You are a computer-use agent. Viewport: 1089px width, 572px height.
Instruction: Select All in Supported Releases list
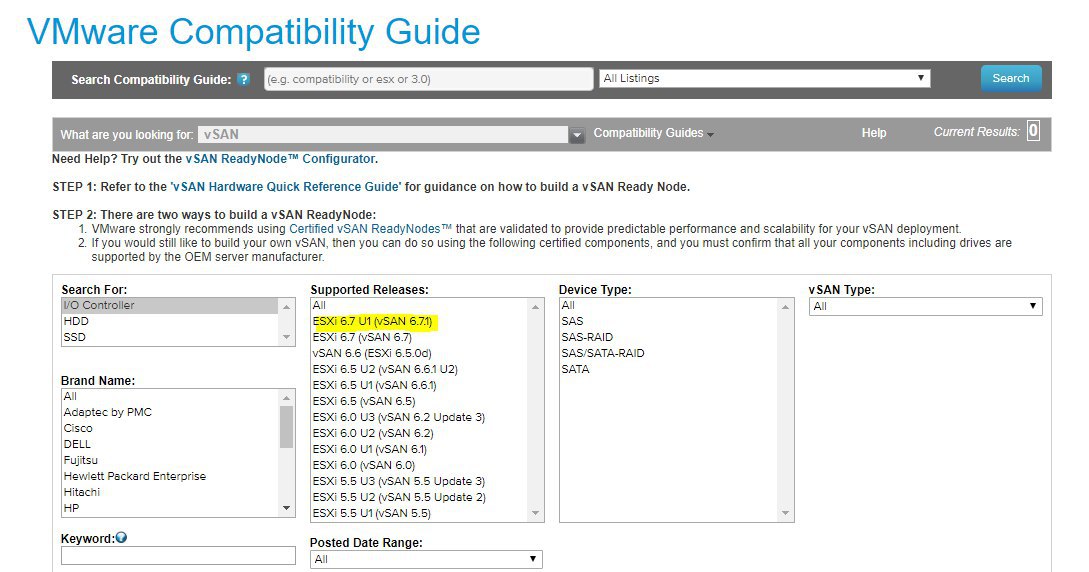click(x=419, y=305)
